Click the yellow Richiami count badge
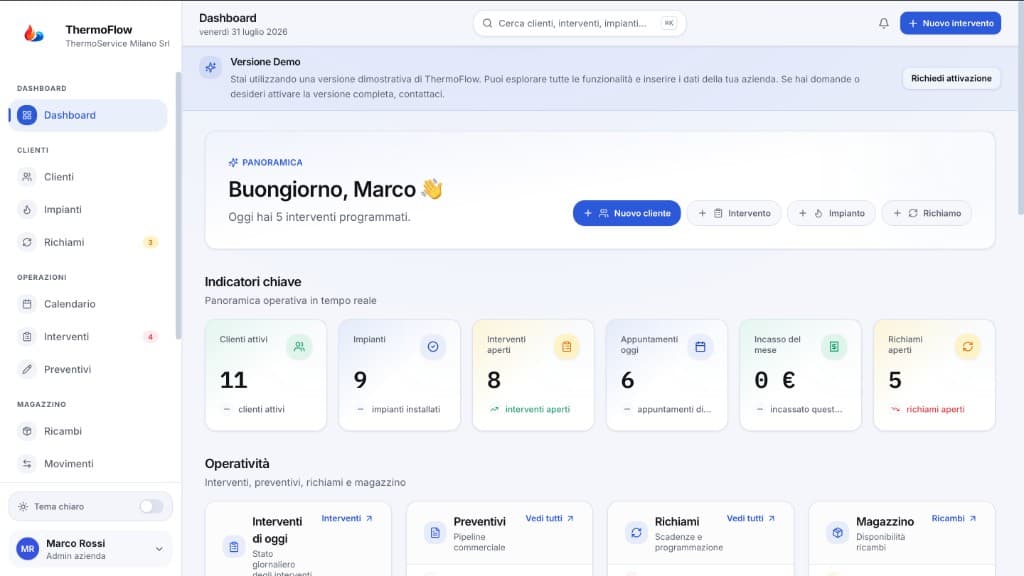The height and width of the screenshot is (576, 1024). (x=150, y=242)
